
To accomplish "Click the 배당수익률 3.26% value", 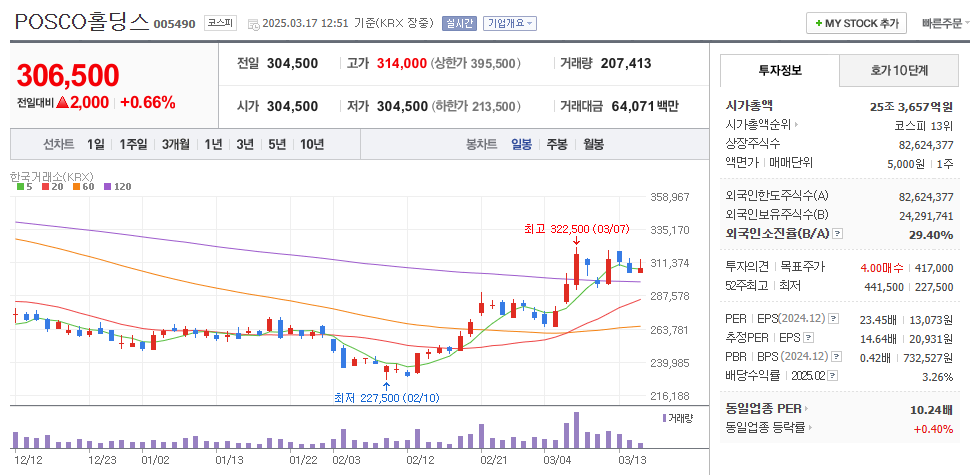I will click(x=937, y=376).
